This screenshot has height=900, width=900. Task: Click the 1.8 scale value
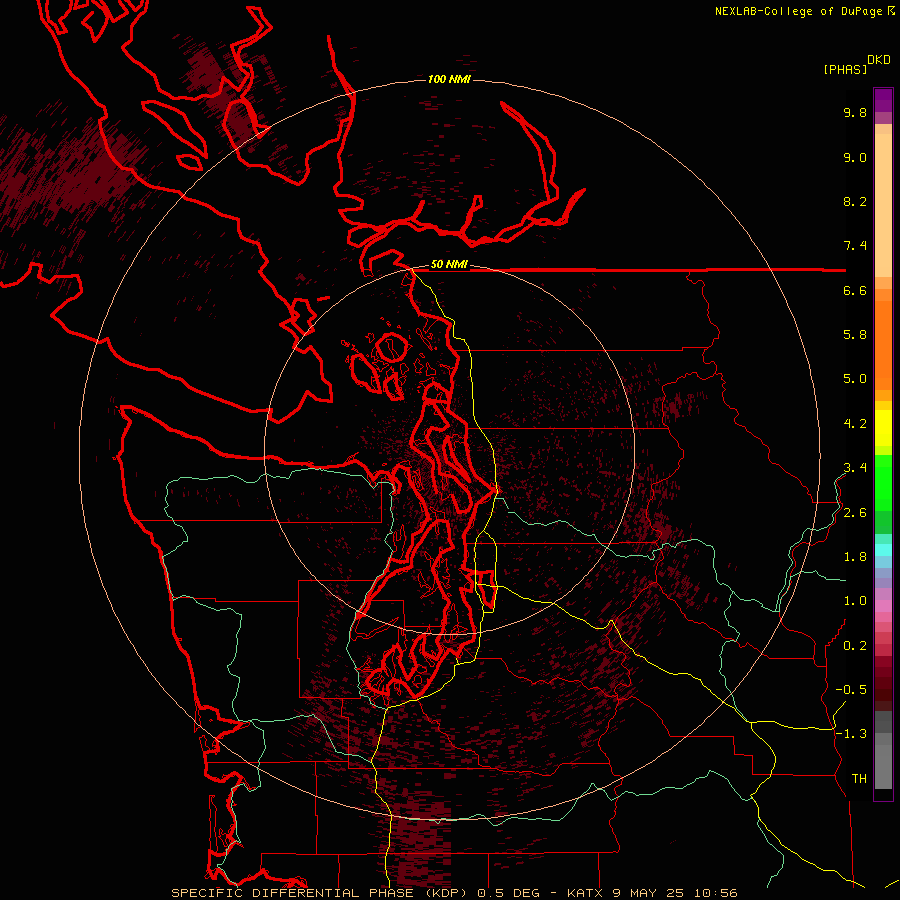pos(855,557)
